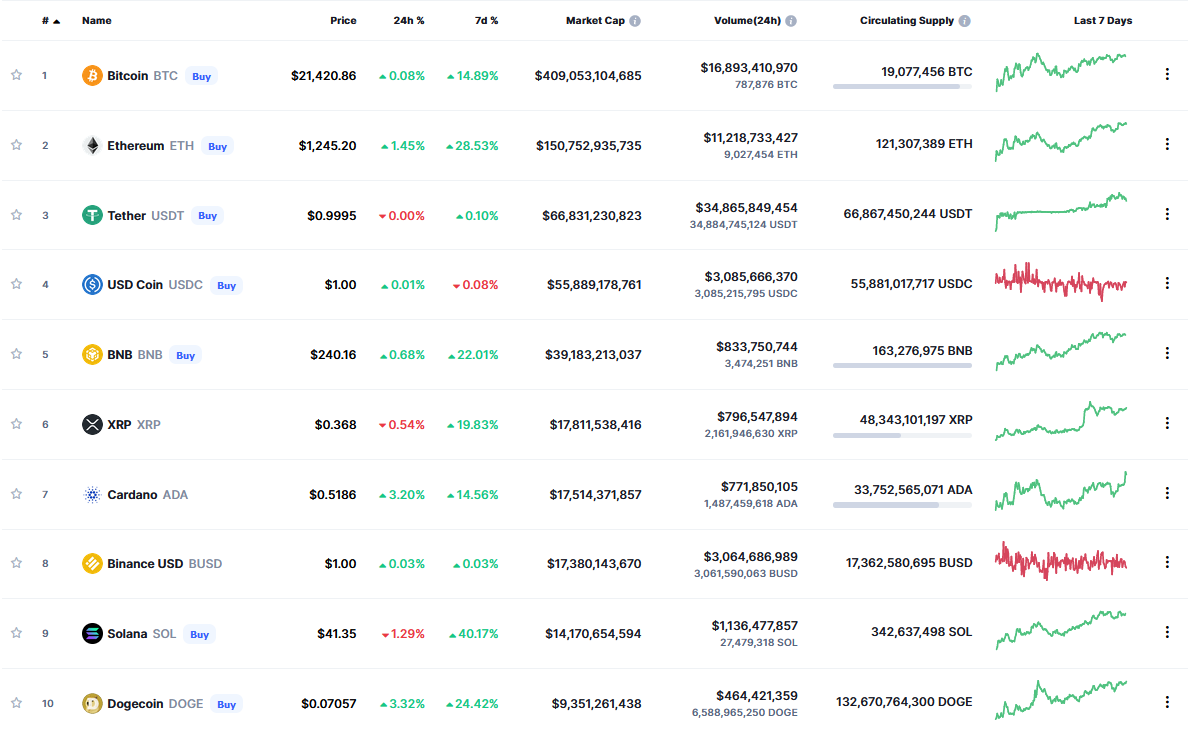The height and width of the screenshot is (736, 1188).
Task: Sort by Price column header
Action: 343,20
